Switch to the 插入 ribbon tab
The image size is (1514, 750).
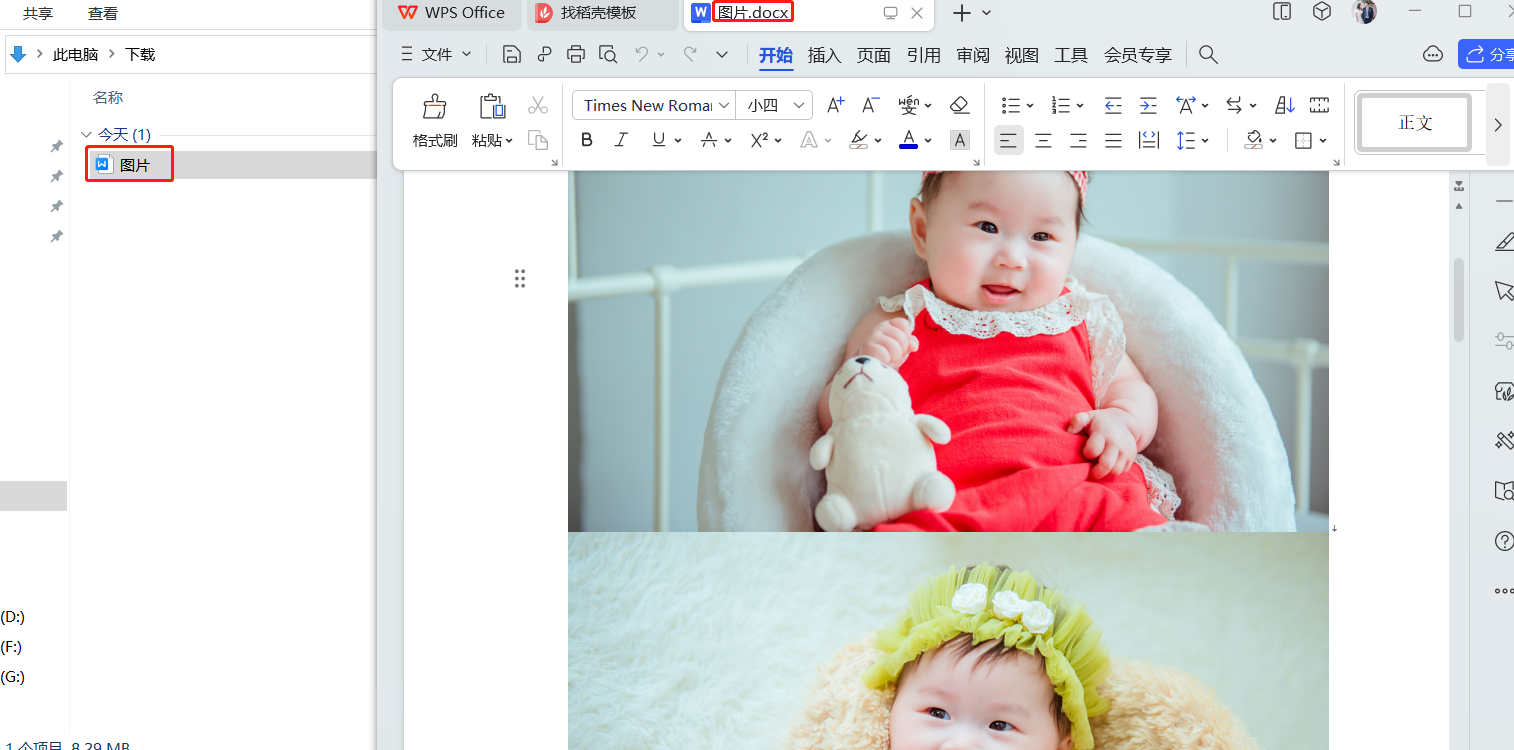click(824, 55)
